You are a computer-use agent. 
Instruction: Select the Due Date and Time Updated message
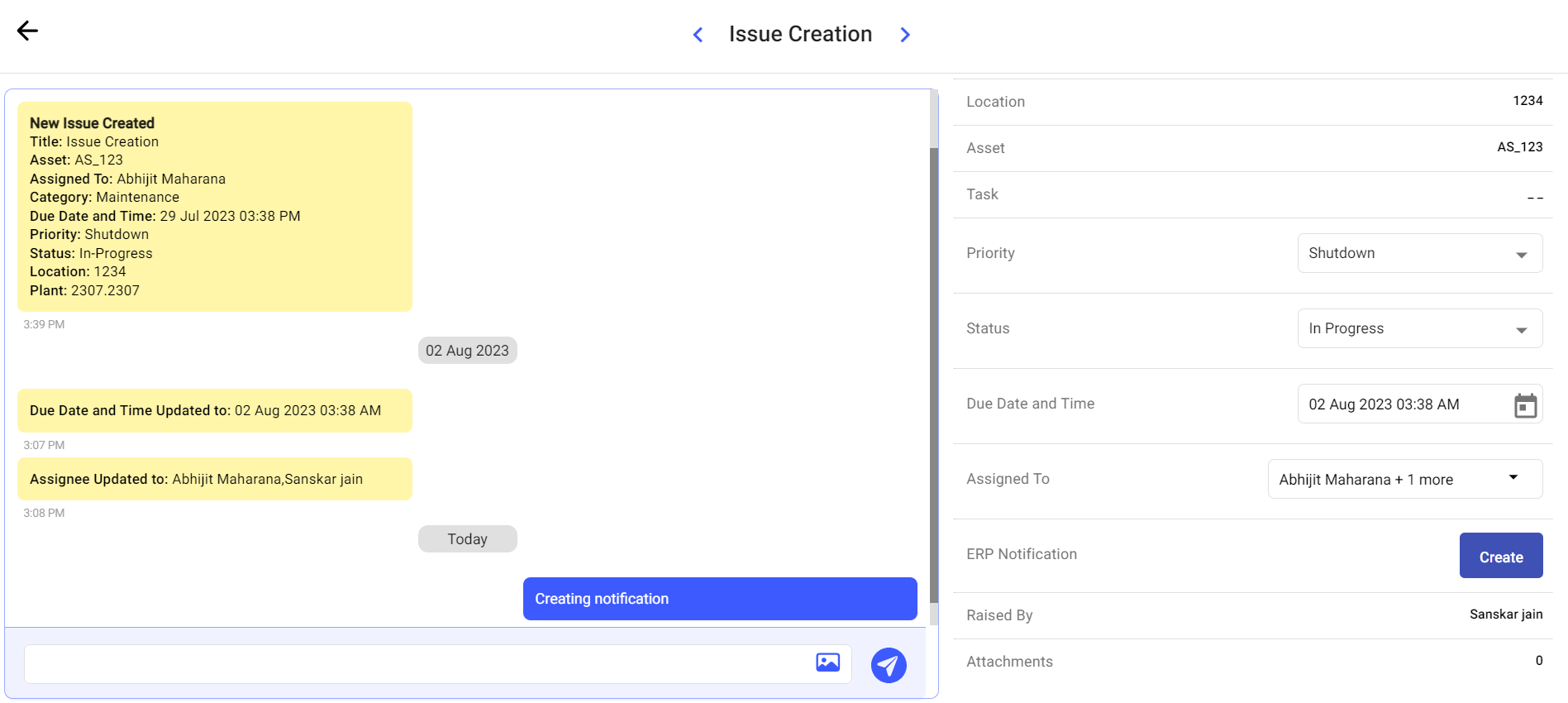click(x=215, y=411)
